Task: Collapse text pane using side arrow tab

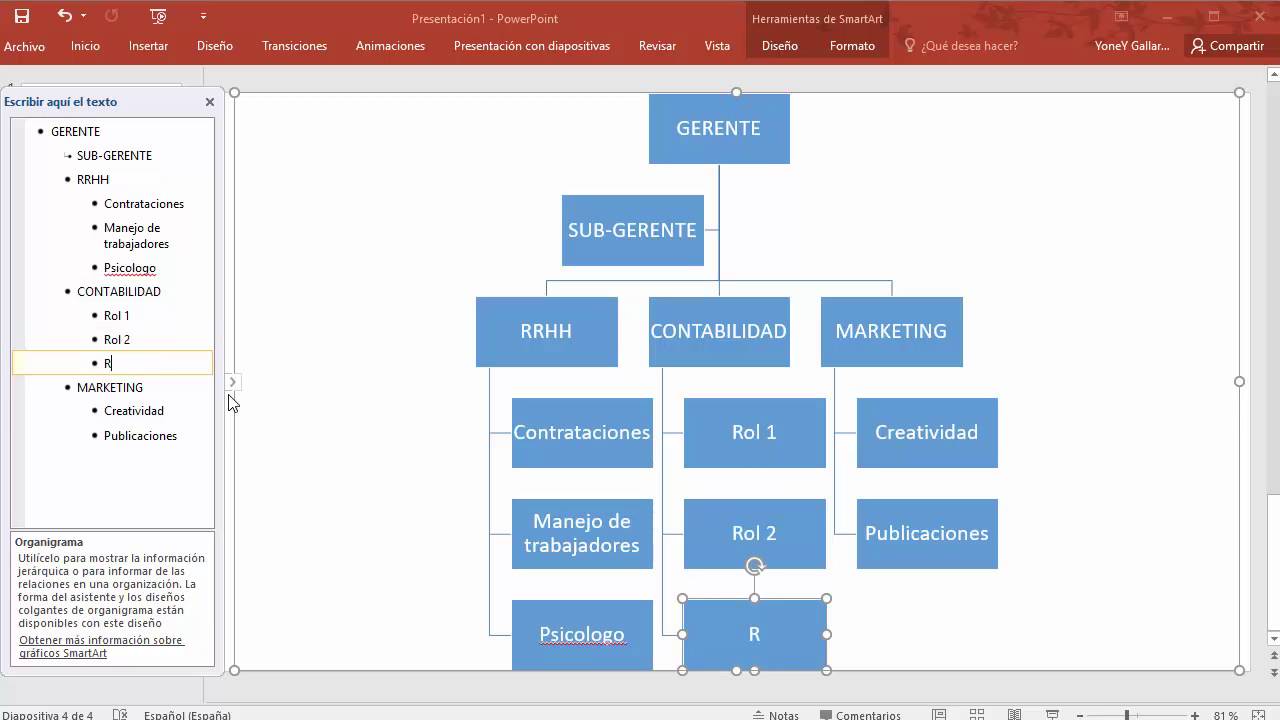Action: click(232, 382)
